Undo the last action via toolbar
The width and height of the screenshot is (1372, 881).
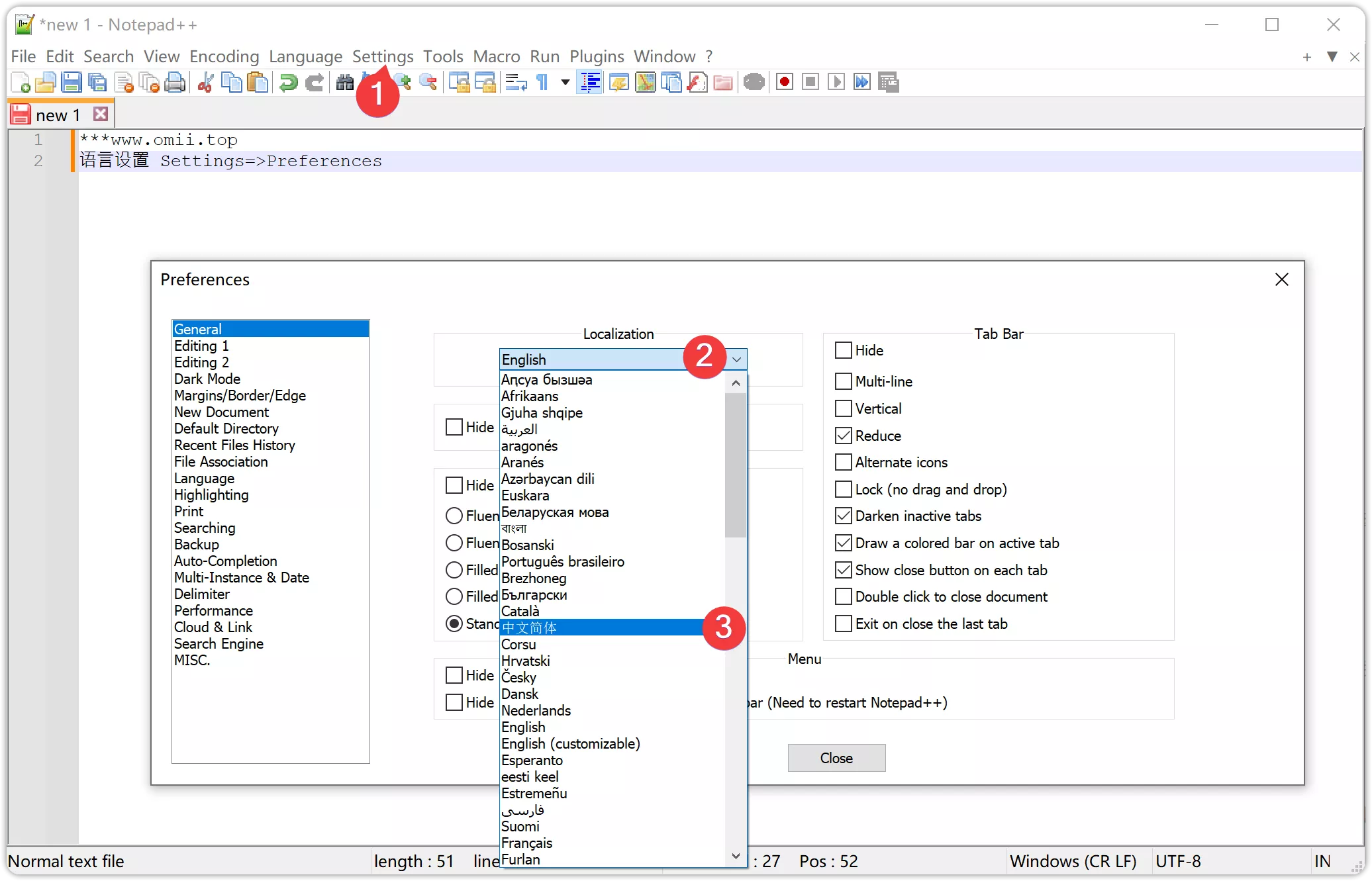point(288,82)
